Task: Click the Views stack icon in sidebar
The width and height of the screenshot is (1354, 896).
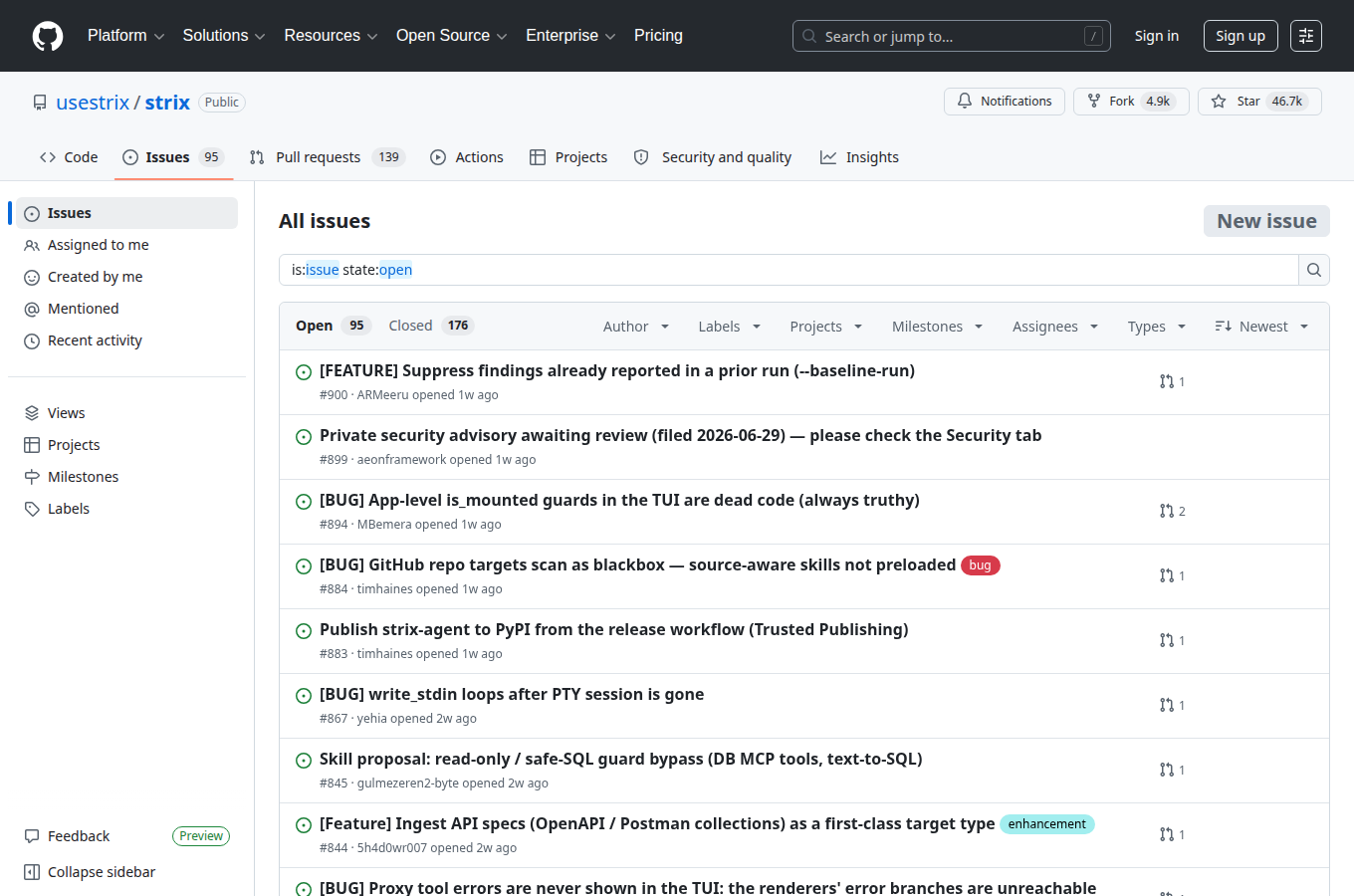Action: click(32, 413)
